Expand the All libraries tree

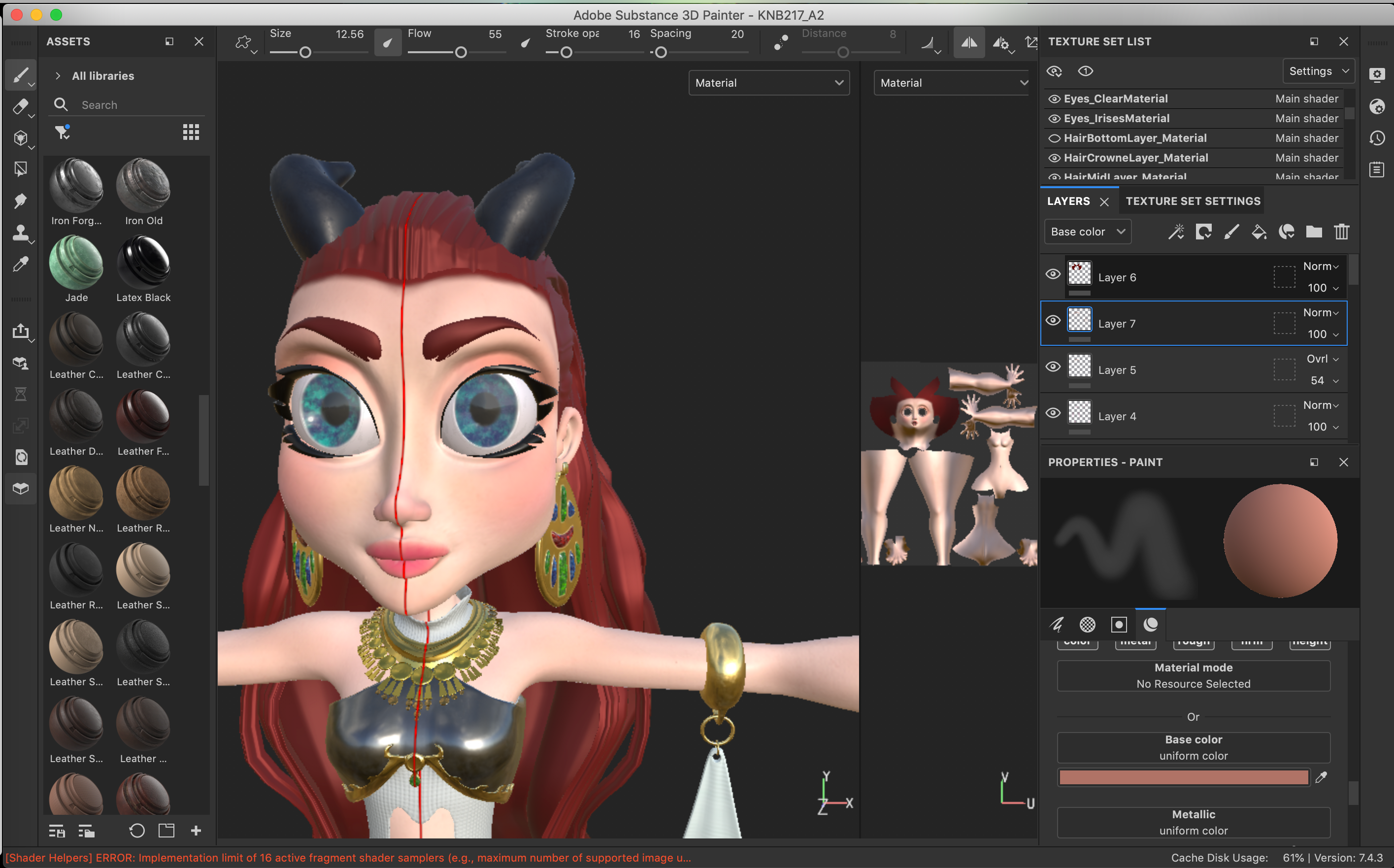click(58, 76)
